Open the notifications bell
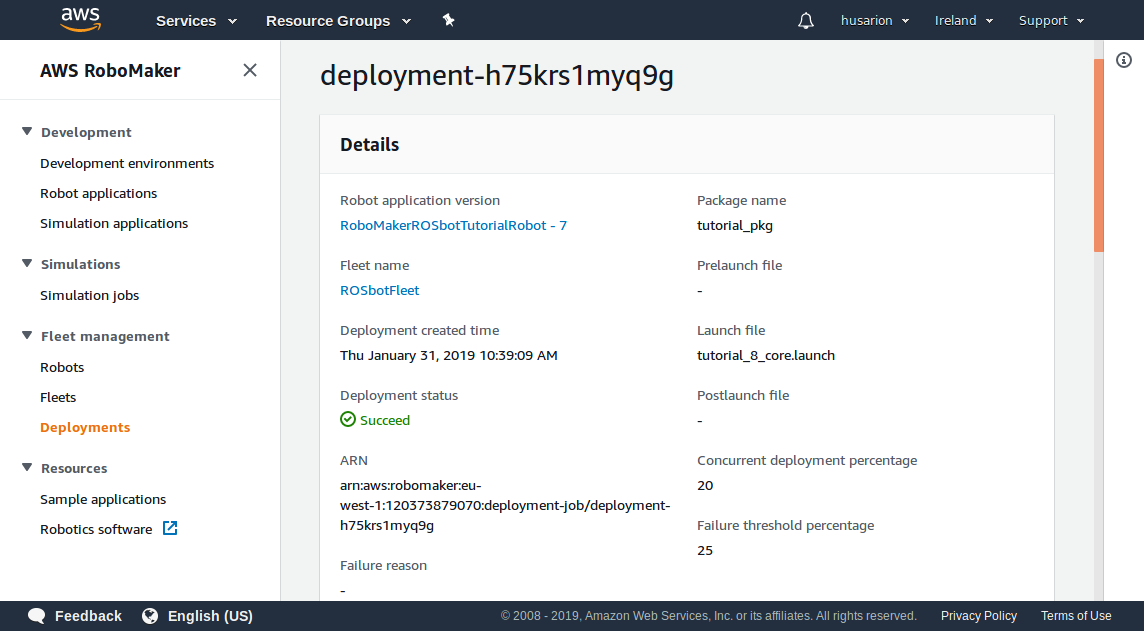Screen dimensions: 1144x631 tap(805, 20)
